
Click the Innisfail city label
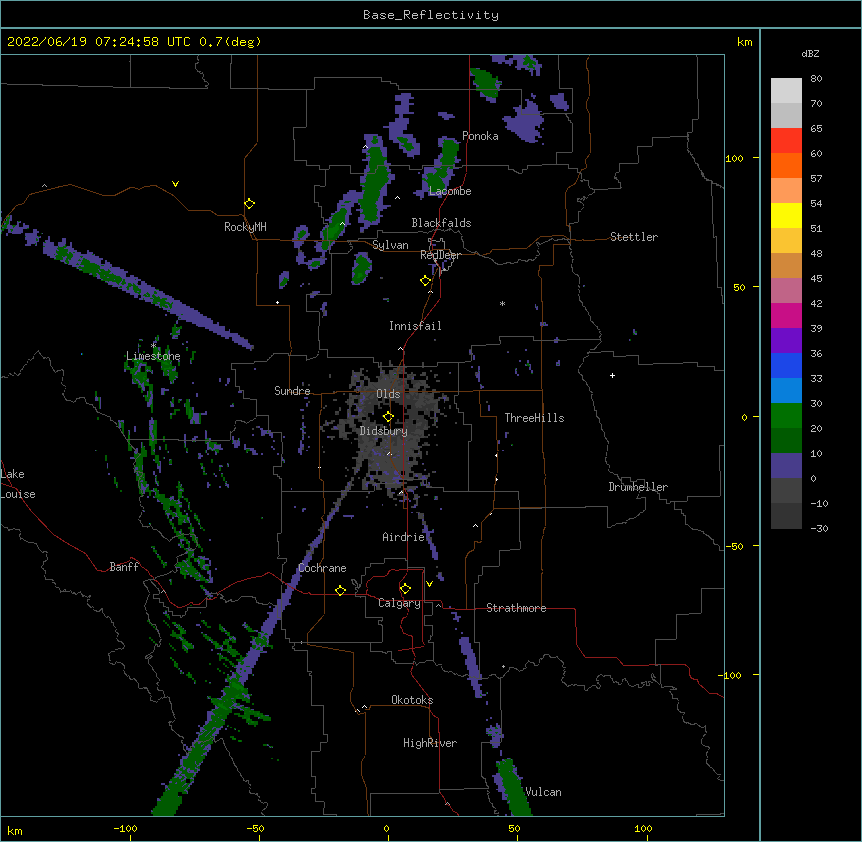415,326
